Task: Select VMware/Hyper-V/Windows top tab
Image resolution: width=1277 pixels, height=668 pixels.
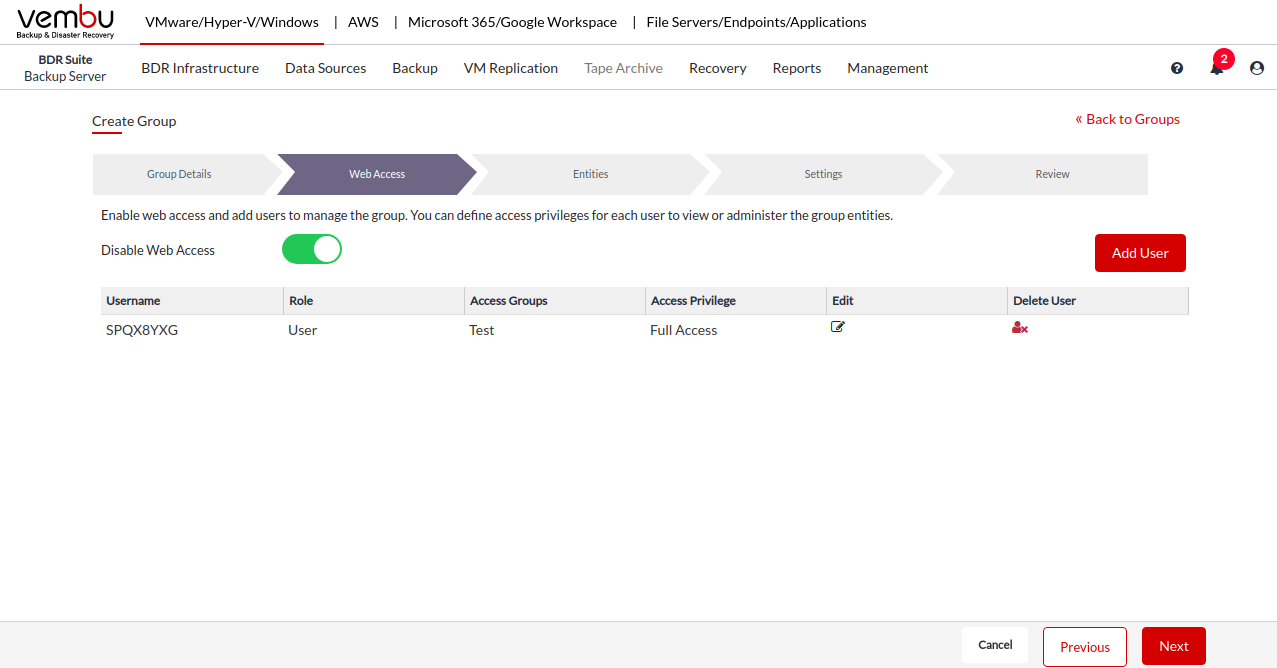Action: (x=232, y=22)
